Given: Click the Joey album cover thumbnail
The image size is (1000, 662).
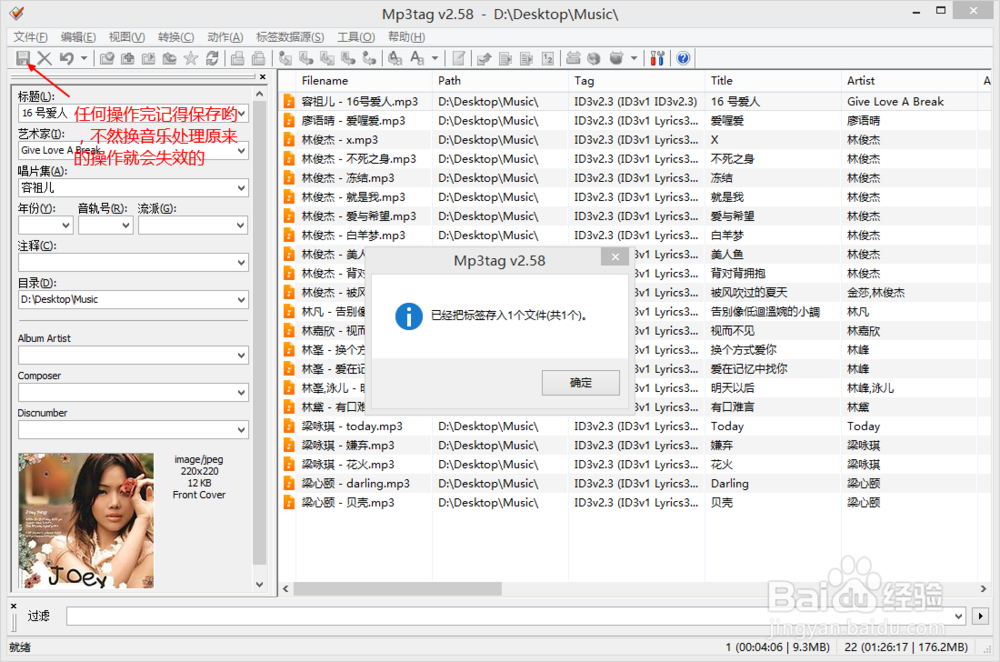Looking at the screenshot, I should tap(86, 520).
